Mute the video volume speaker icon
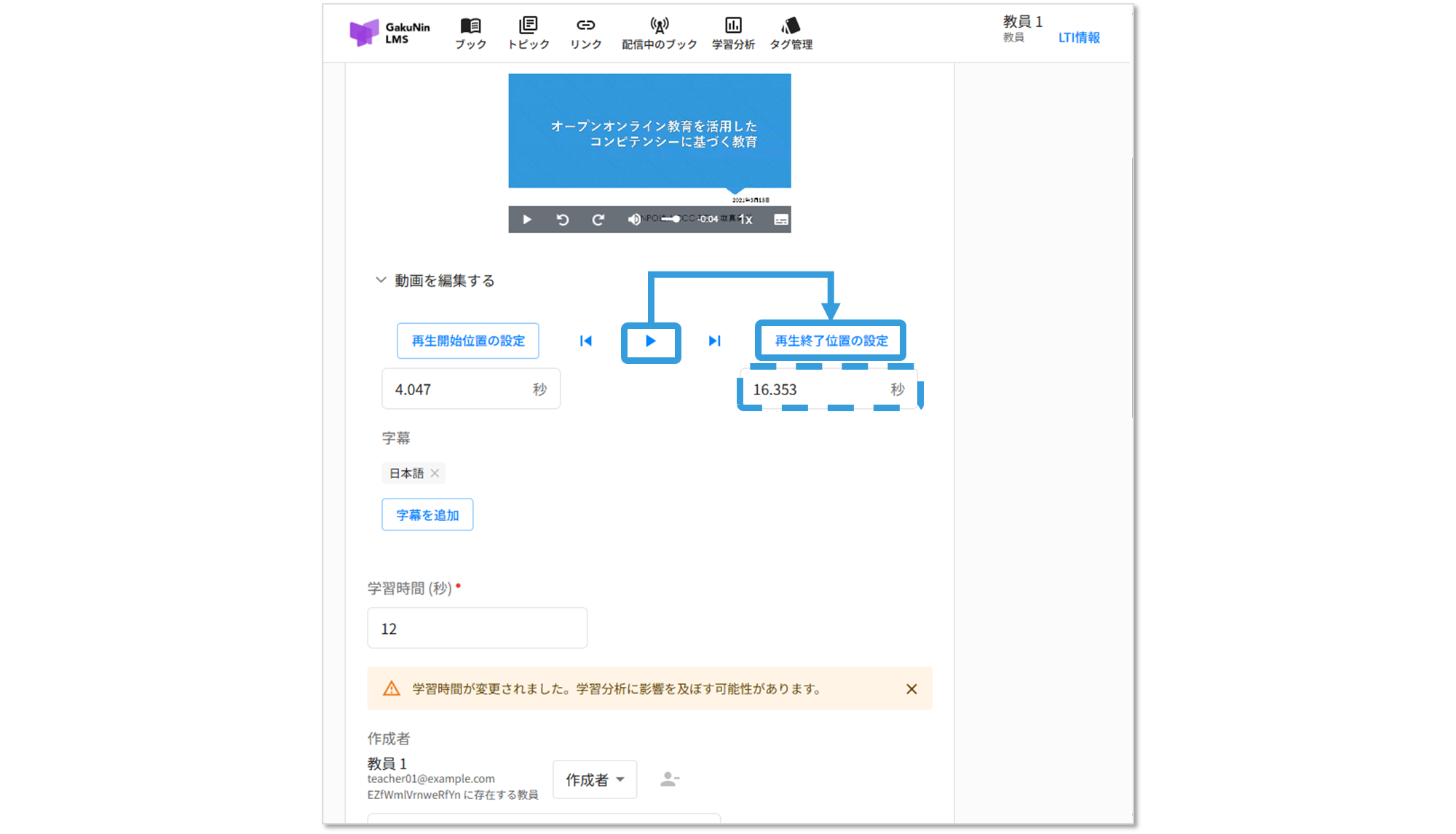The image size is (1456, 834). tap(634, 219)
